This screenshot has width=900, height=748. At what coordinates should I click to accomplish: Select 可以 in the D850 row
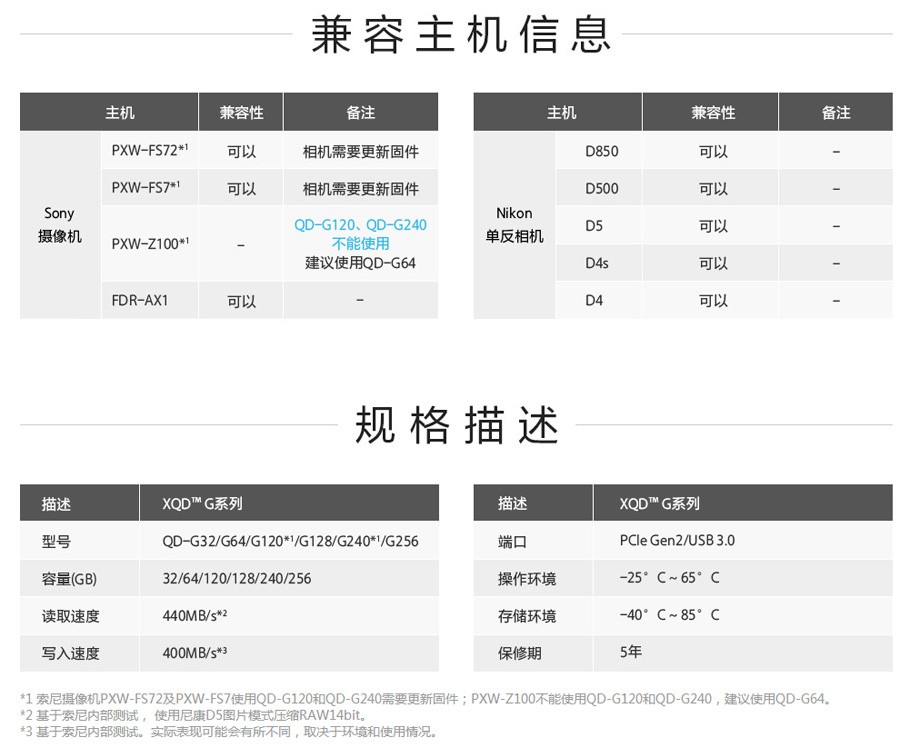pos(713,152)
